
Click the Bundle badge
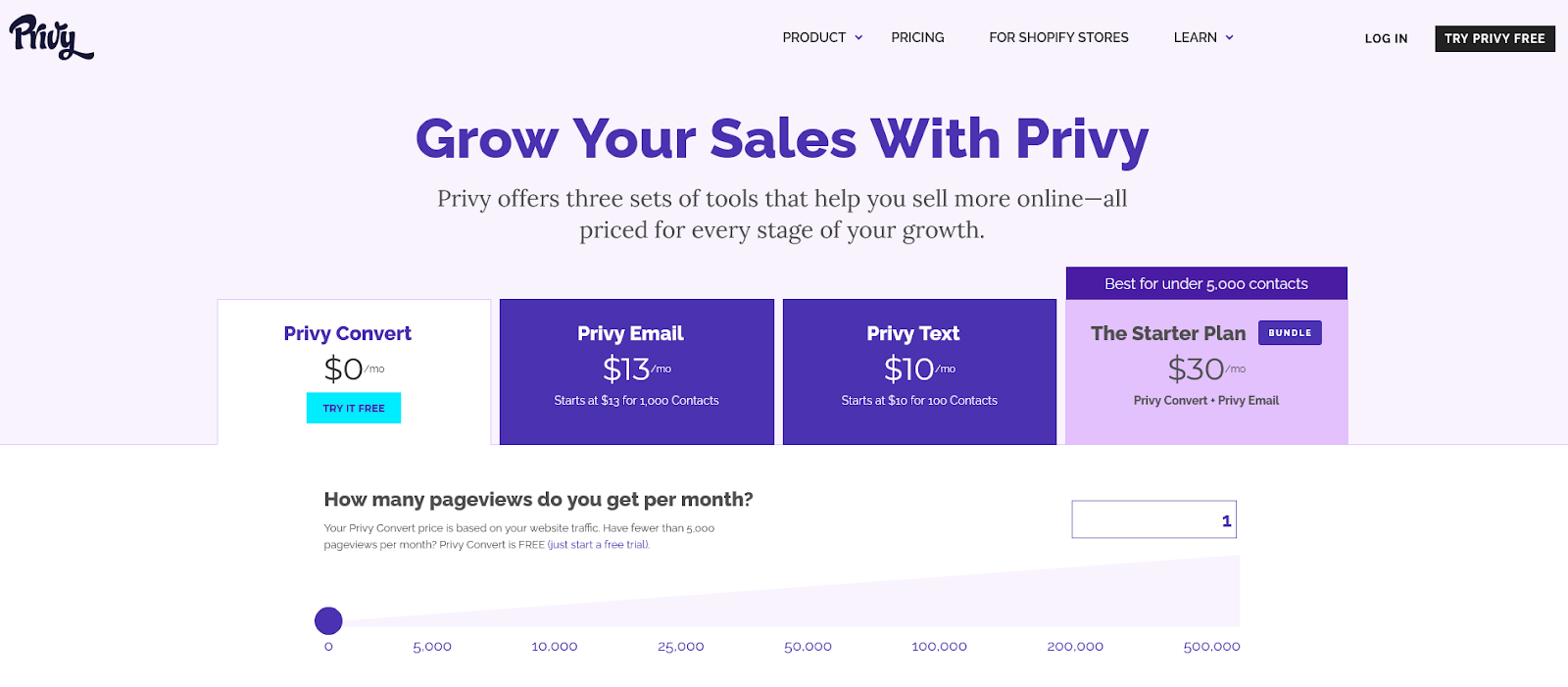pos(1290,333)
